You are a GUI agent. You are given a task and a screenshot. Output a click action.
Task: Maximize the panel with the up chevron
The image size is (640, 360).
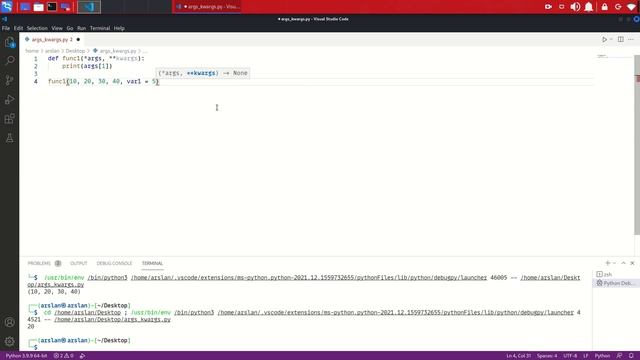click(623, 263)
